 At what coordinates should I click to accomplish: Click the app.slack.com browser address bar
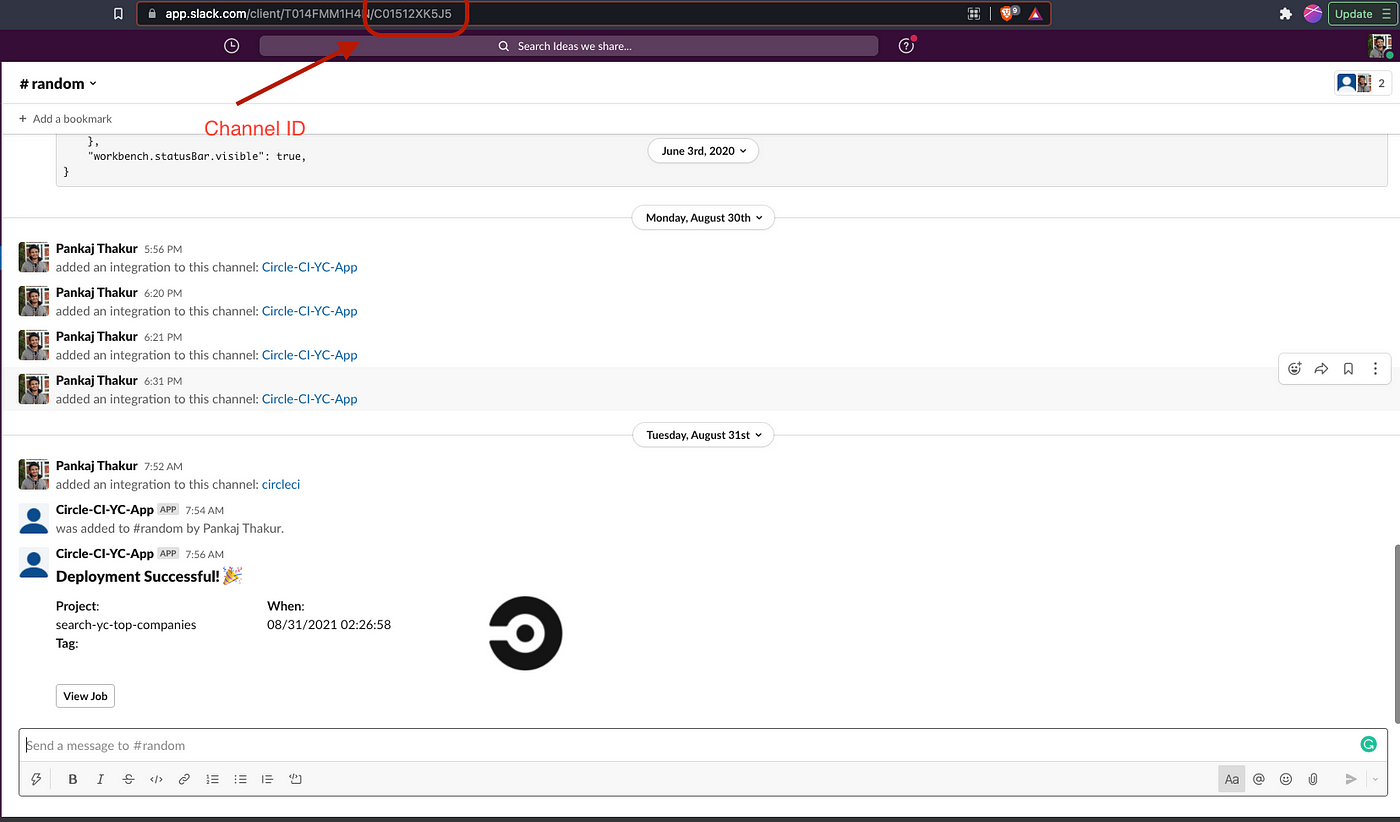click(x=594, y=14)
